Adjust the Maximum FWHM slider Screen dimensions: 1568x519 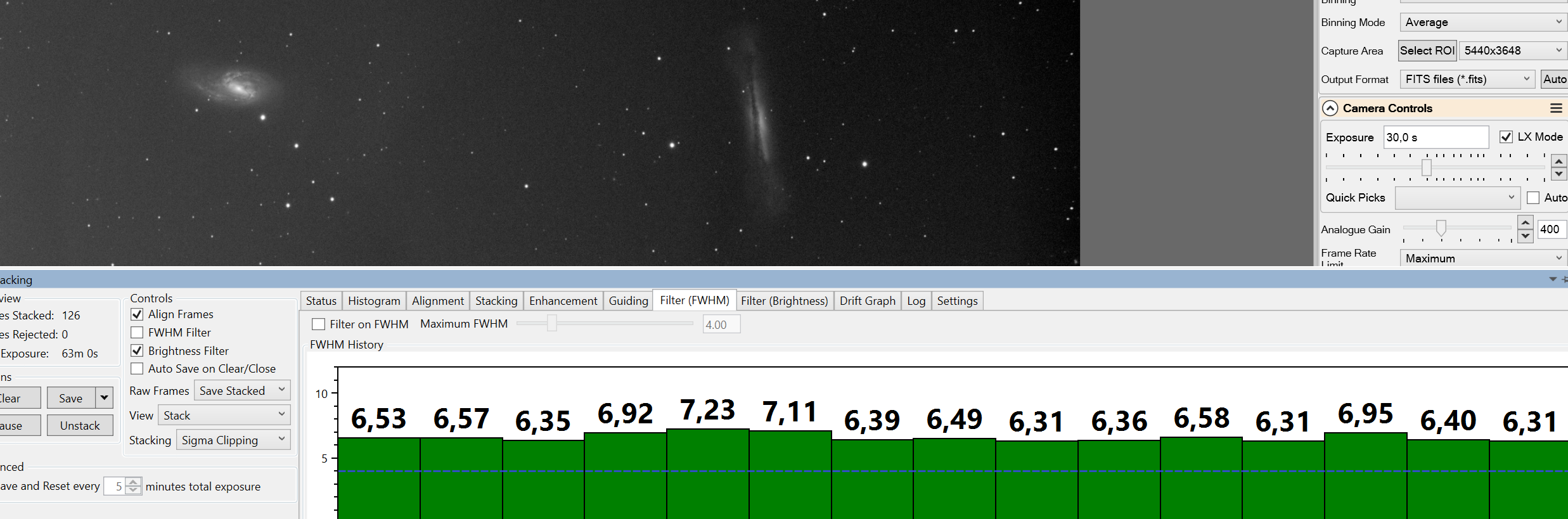click(552, 324)
